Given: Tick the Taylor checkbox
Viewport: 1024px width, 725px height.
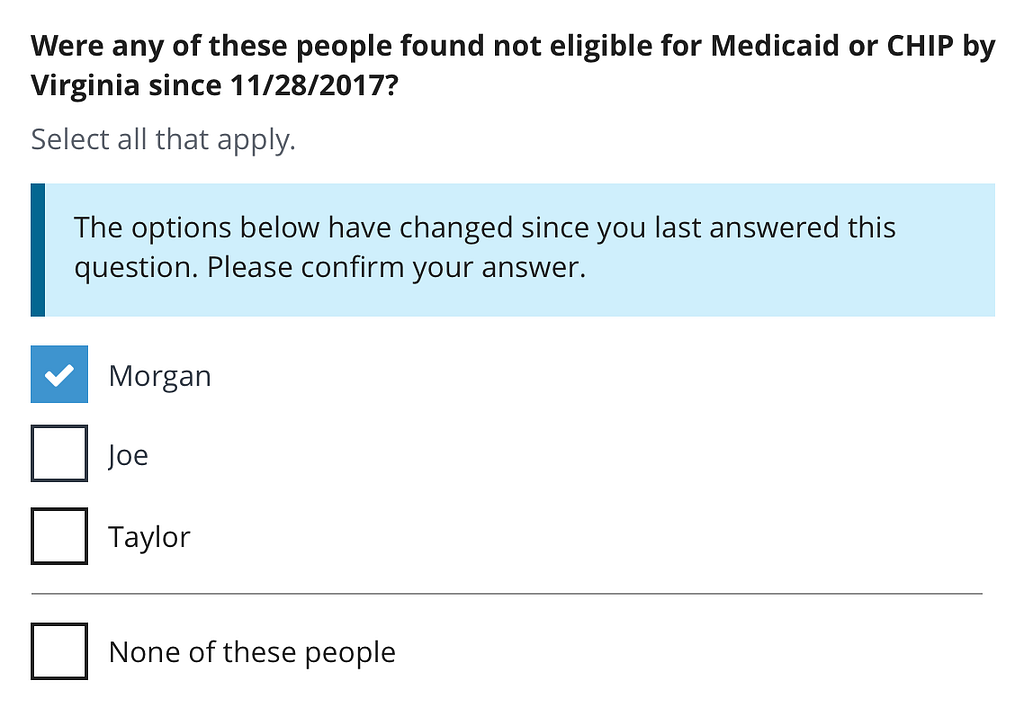Looking at the screenshot, I should pyautogui.click(x=59, y=536).
